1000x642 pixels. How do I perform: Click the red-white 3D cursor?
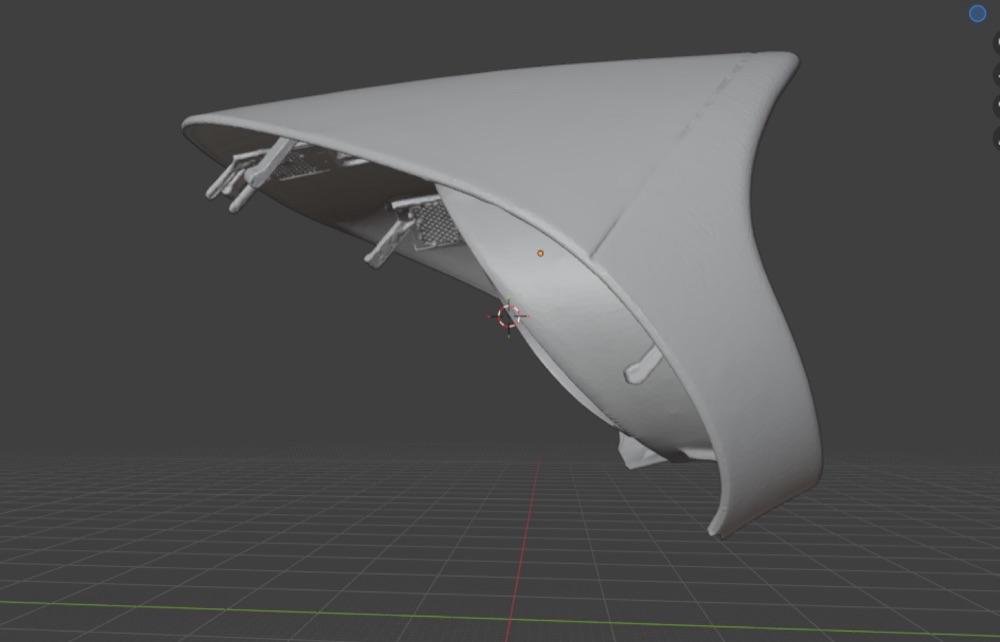(508, 316)
